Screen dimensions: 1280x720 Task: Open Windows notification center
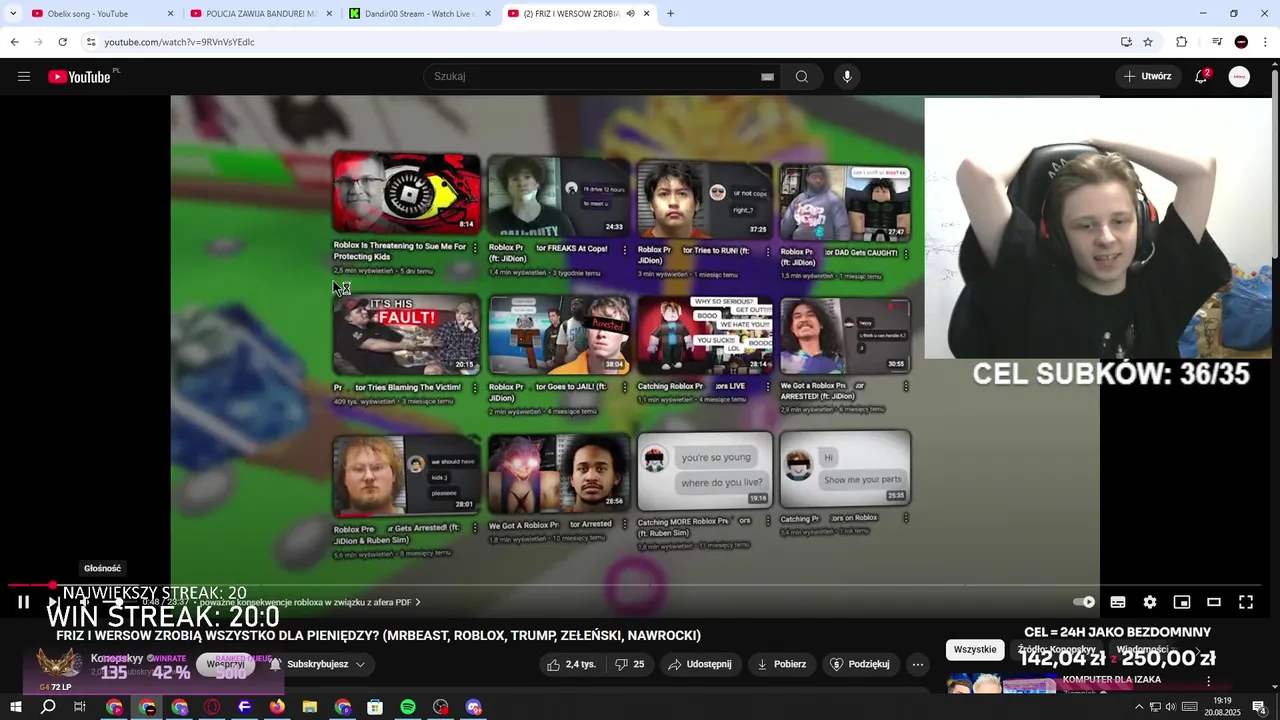(1259, 707)
